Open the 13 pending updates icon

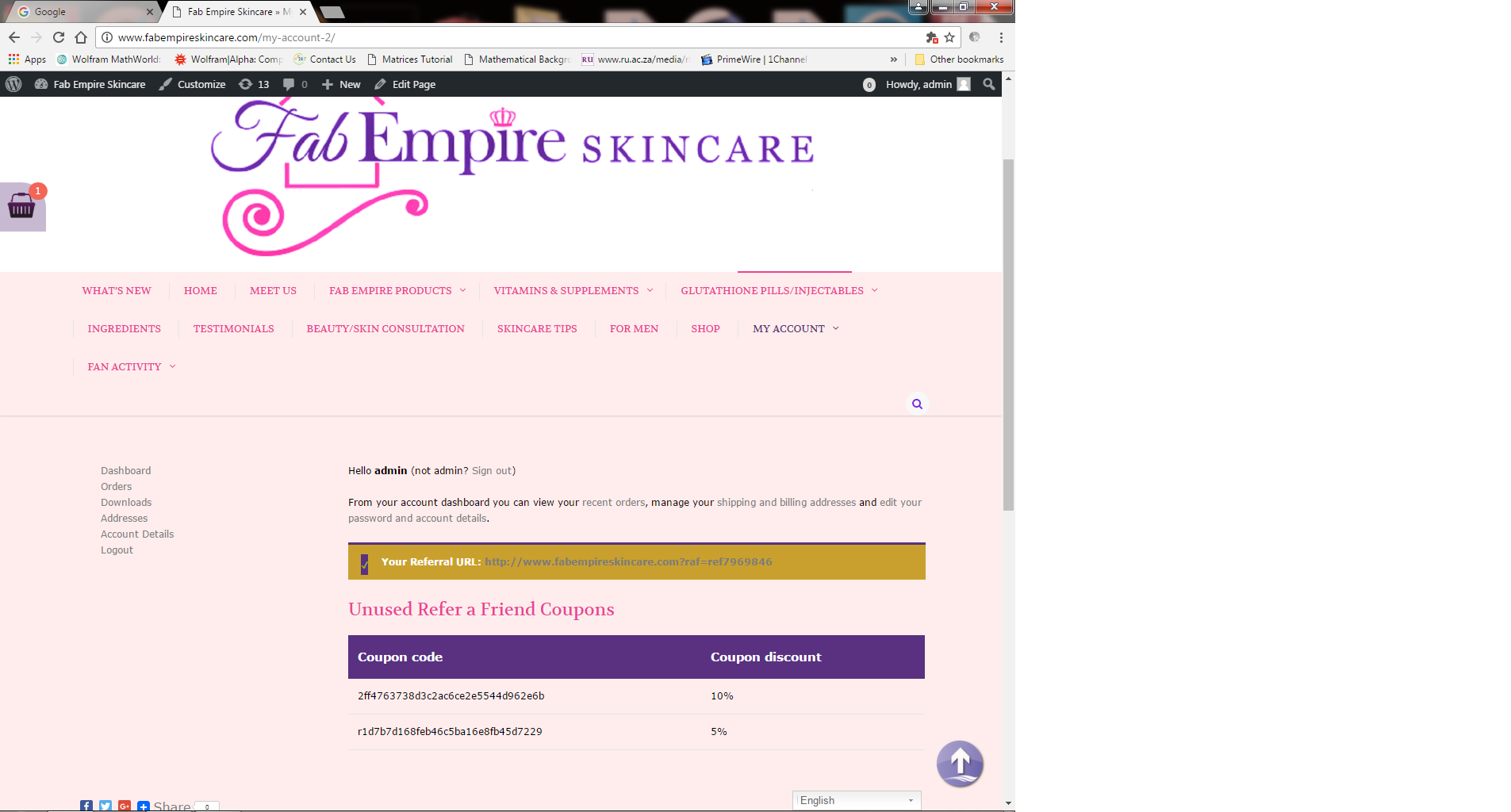(254, 84)
